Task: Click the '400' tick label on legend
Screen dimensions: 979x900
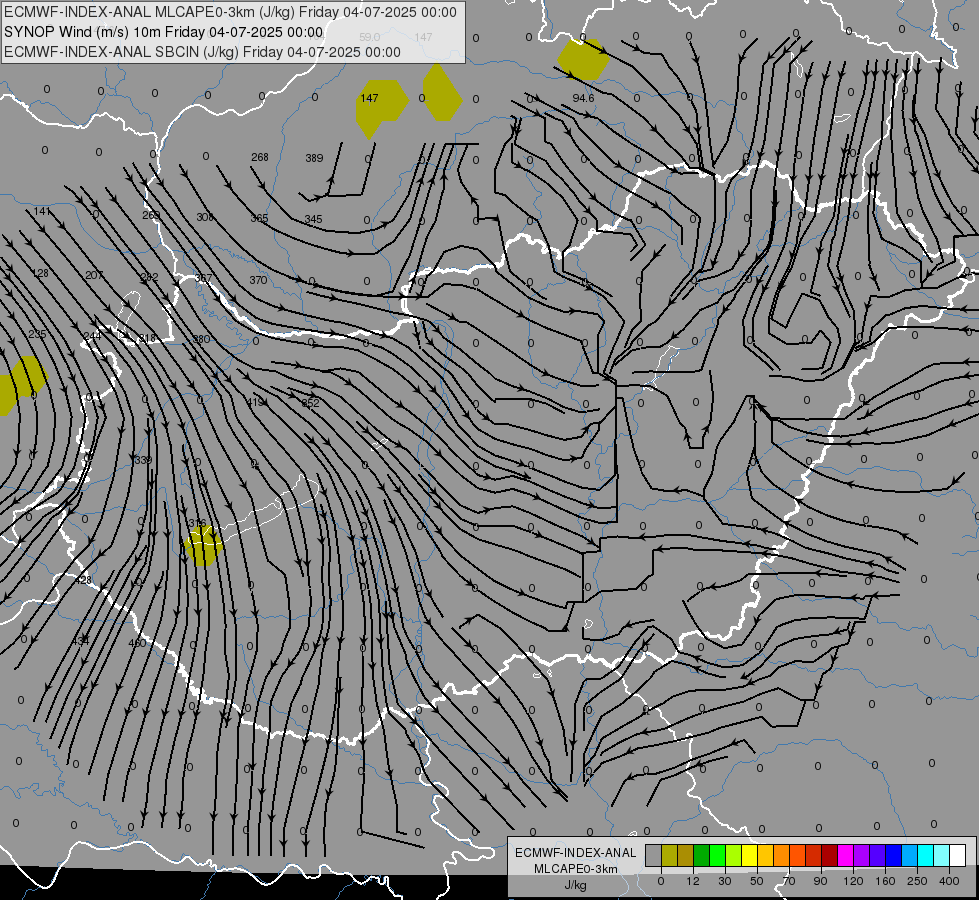Action: pyautogui.click(x=949, y=881)
